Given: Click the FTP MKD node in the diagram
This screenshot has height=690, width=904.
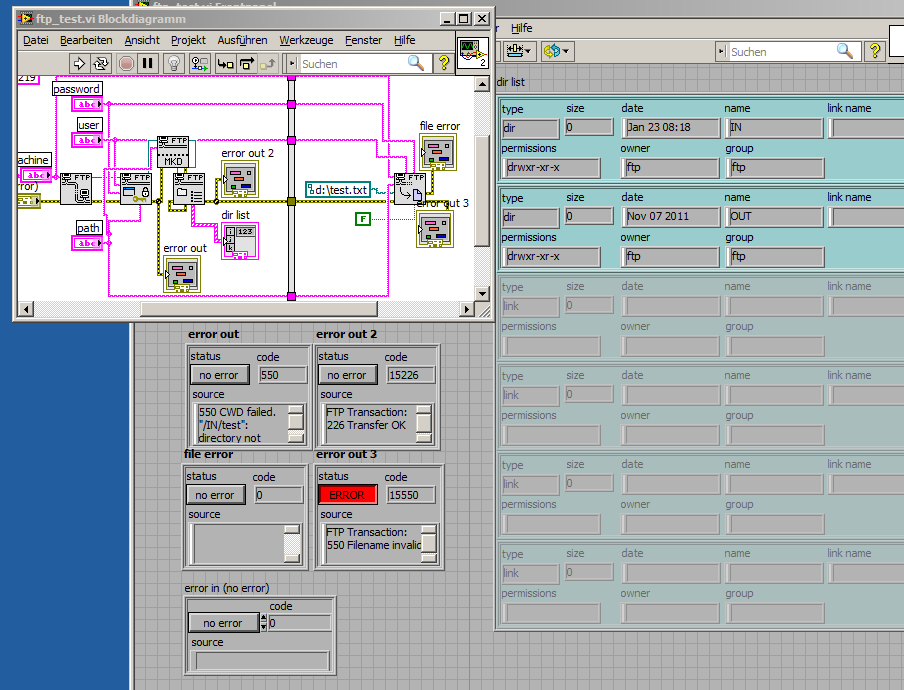Looking at the screenshot, I should pyautogui.click(x=173, y=153).
